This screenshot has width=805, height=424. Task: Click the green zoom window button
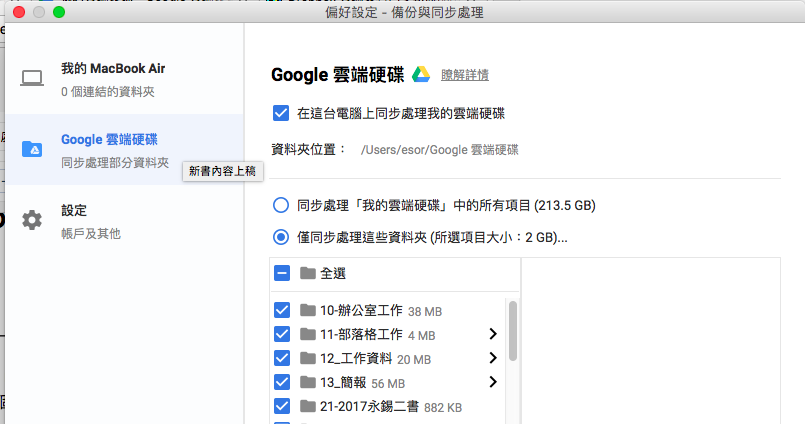click(59, 12)
